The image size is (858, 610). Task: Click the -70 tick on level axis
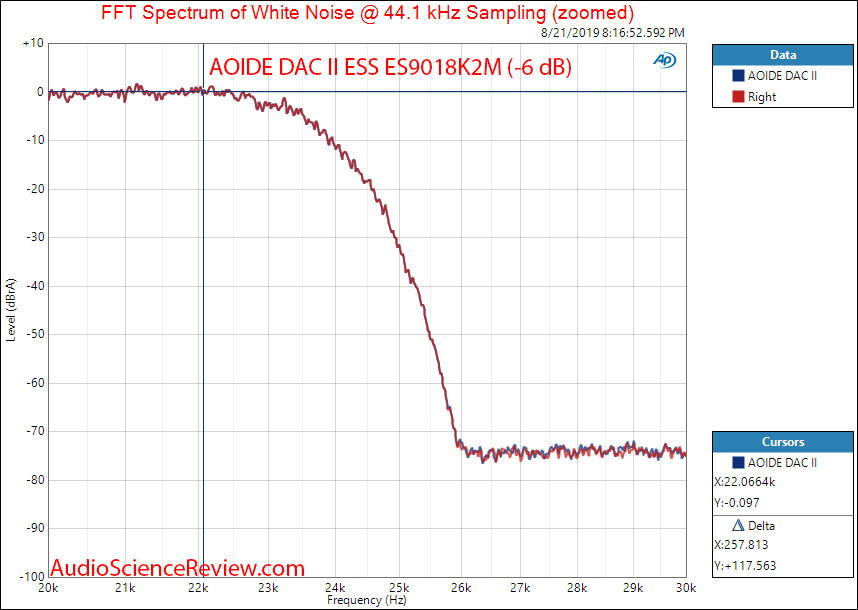[34, 431]
